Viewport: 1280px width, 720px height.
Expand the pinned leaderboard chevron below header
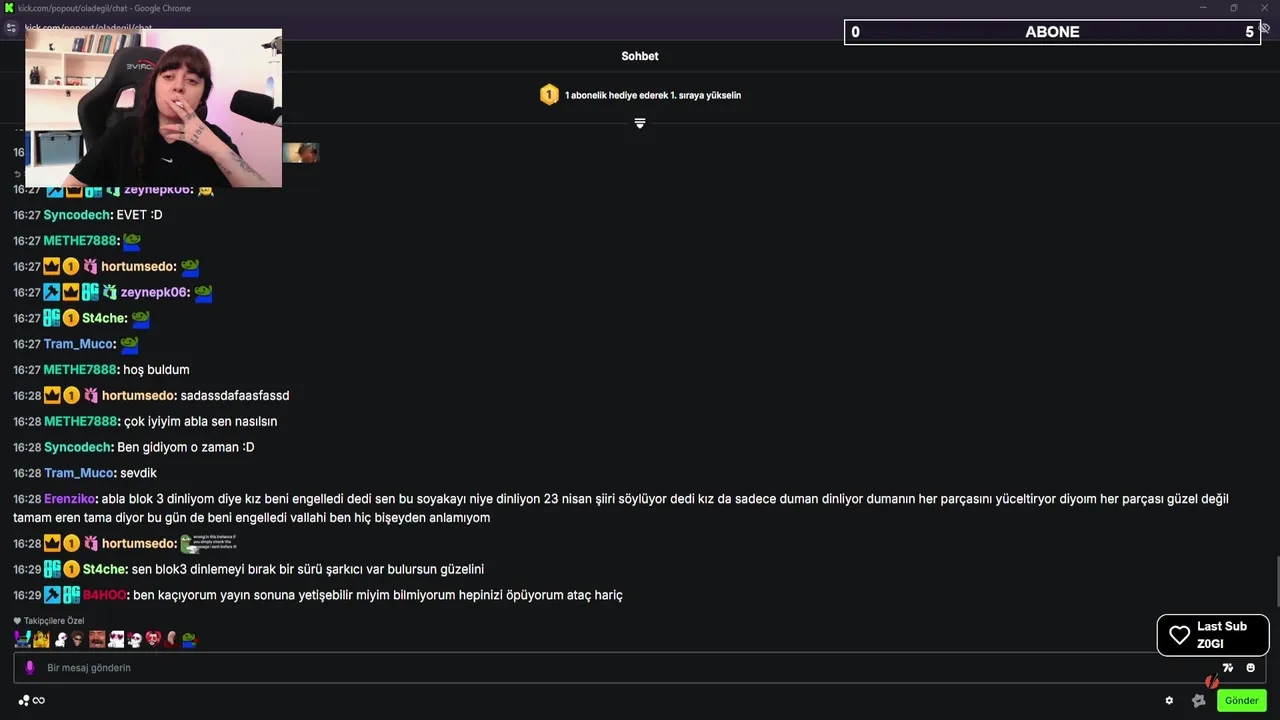(x=640, y=123)
